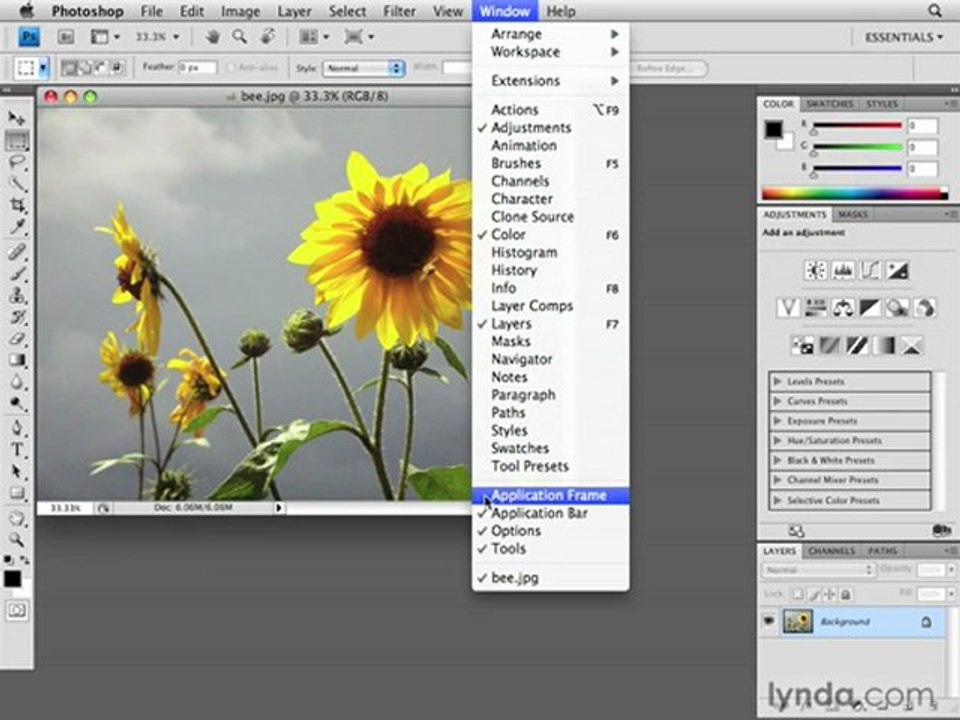Screen dimensions: 960x720
Task: Add a Gradient Map adjustment
Action: pyautogui.click(x=883, y=346)
